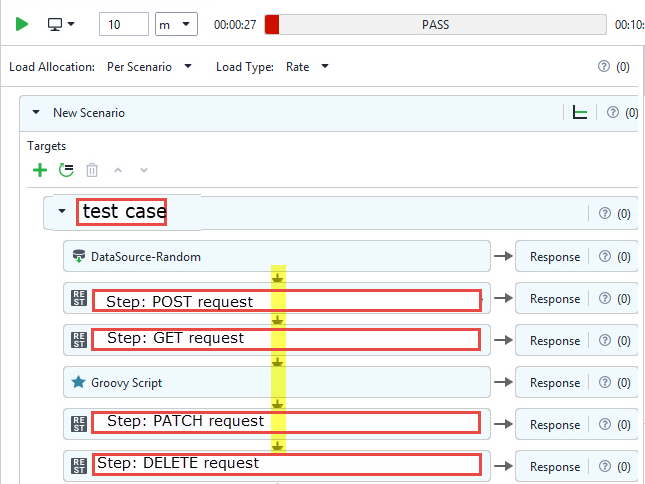645x484 pixels.
Task: Move target down with the down arrow
Action: (x=144, y=170)
